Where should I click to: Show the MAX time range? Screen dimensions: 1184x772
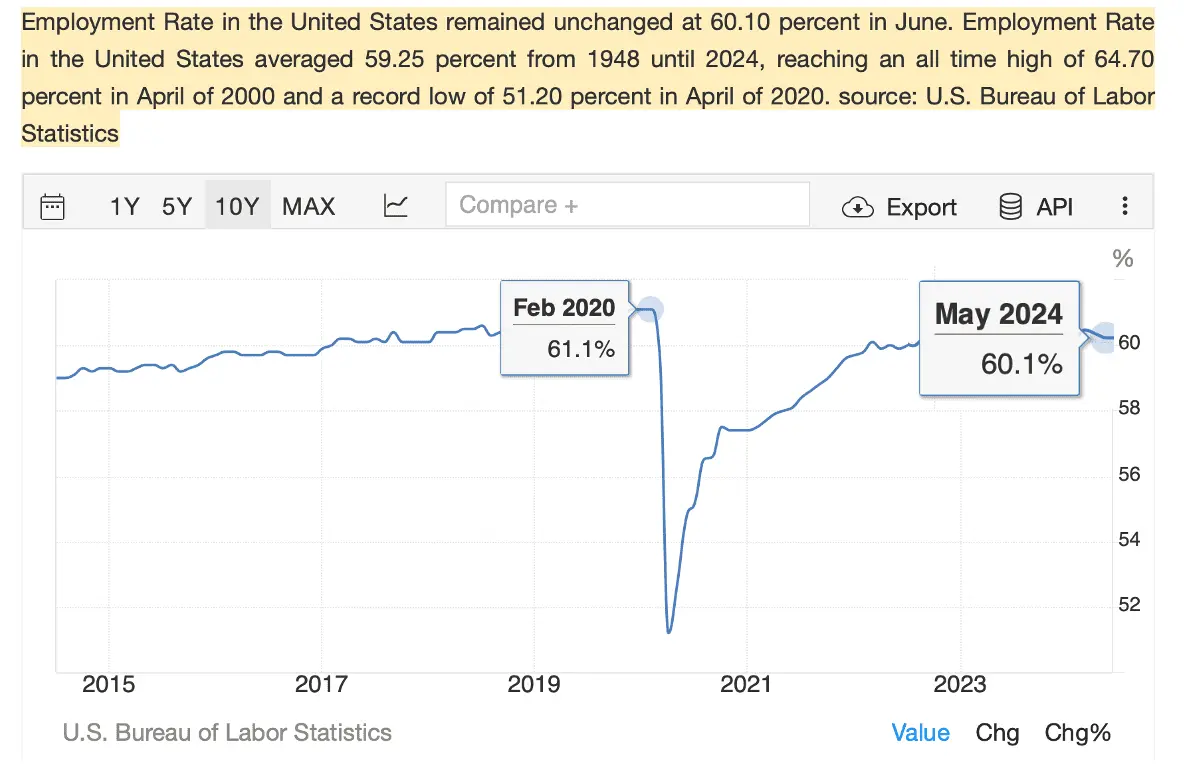pyautogui.click(x=308, y=207)
